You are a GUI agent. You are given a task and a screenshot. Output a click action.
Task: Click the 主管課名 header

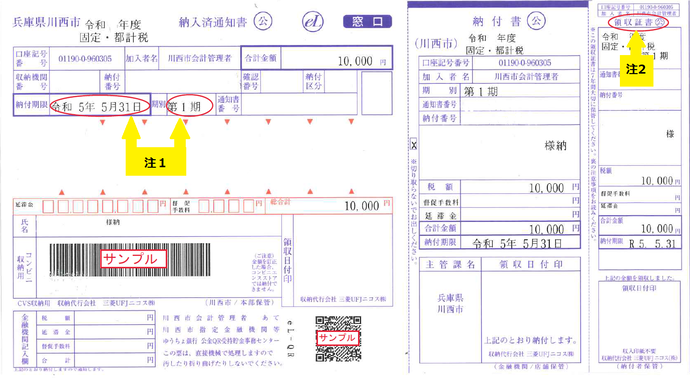pos(450,264)
